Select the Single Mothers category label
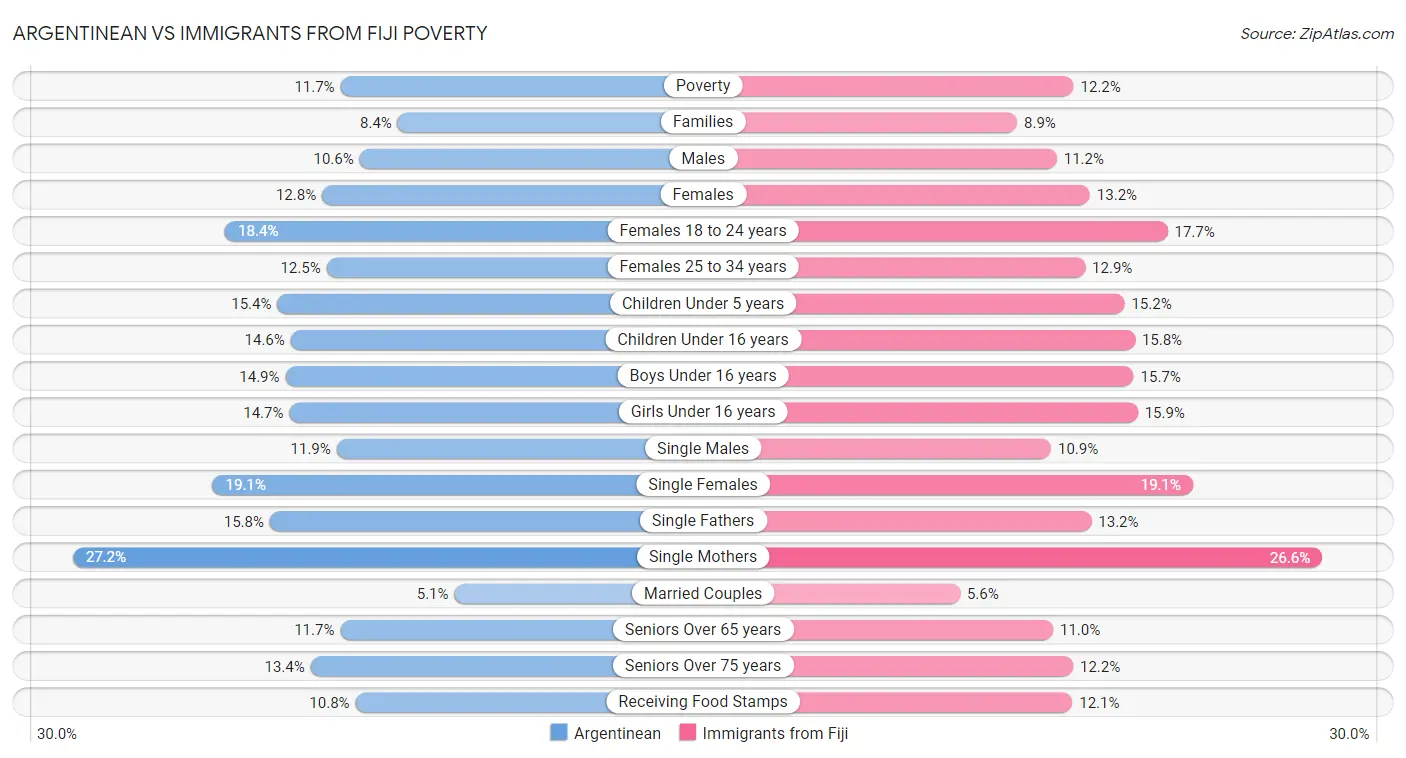The height and width of the screenshot is (758, 1406). (703, 557)
